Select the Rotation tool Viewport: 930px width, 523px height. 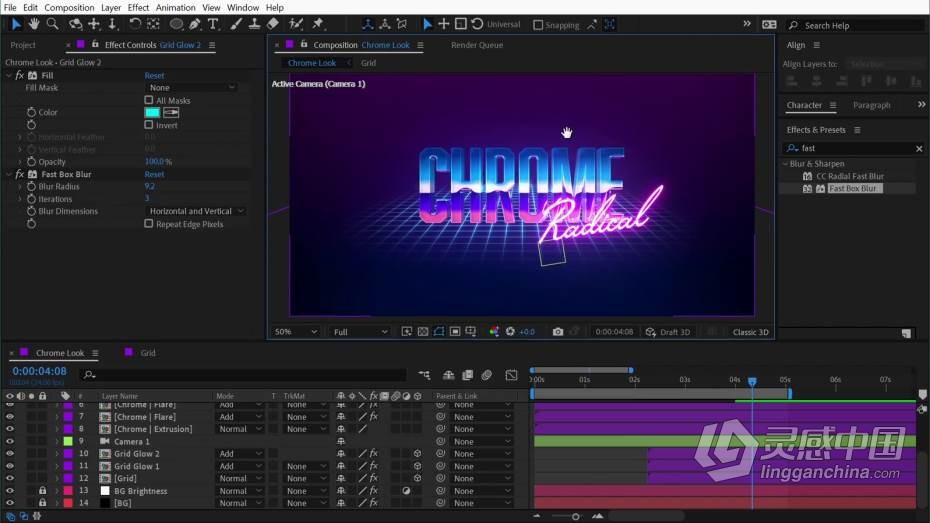[135, 24]
